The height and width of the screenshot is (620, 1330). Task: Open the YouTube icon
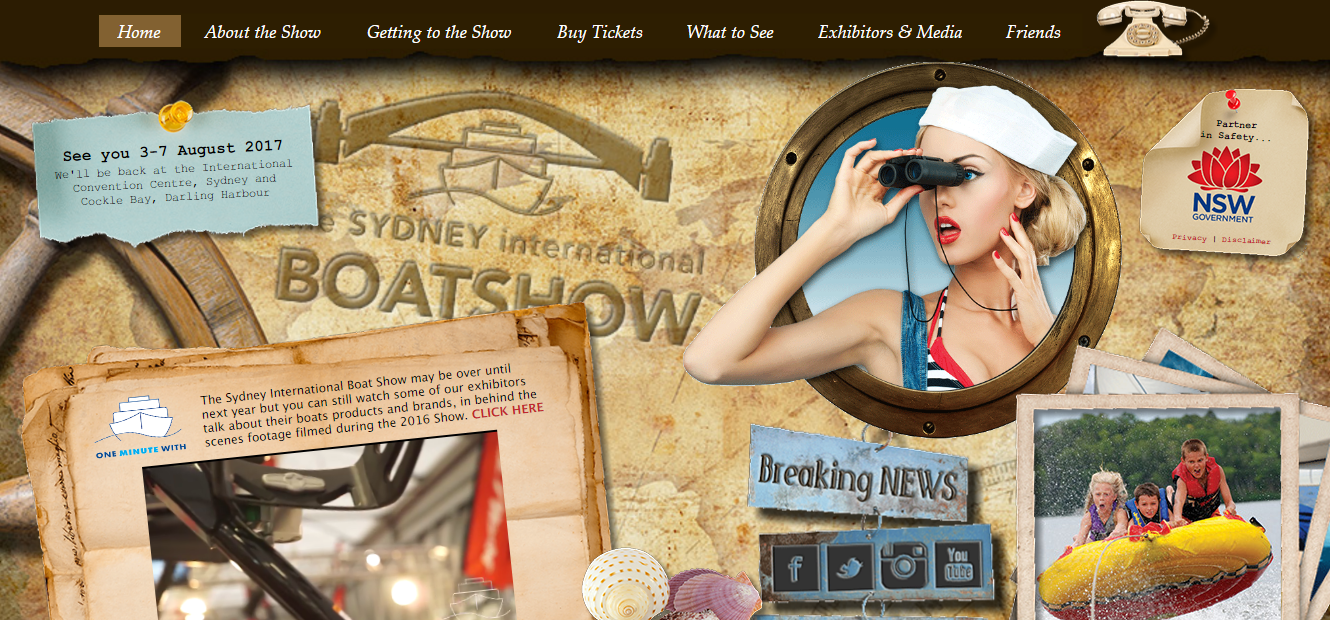coord(958,565)
